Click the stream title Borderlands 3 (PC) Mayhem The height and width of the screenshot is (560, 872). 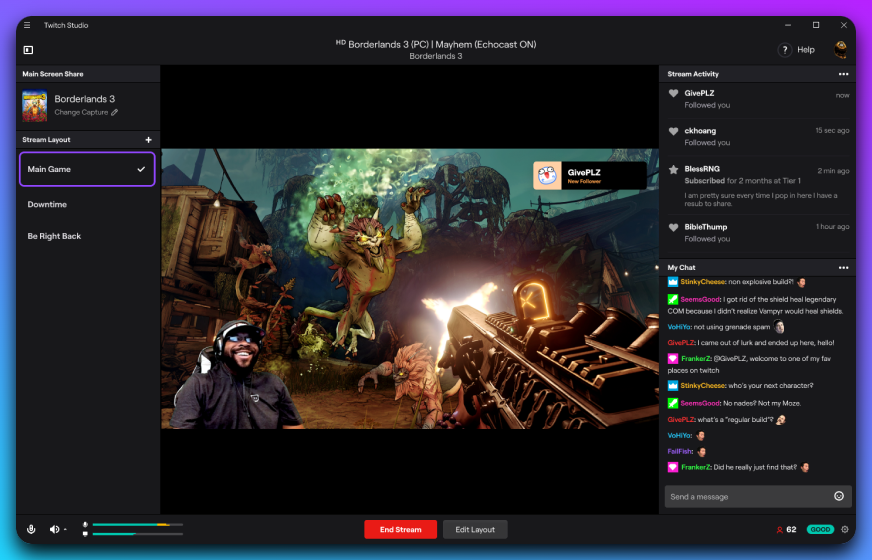(x=442, y=44)
